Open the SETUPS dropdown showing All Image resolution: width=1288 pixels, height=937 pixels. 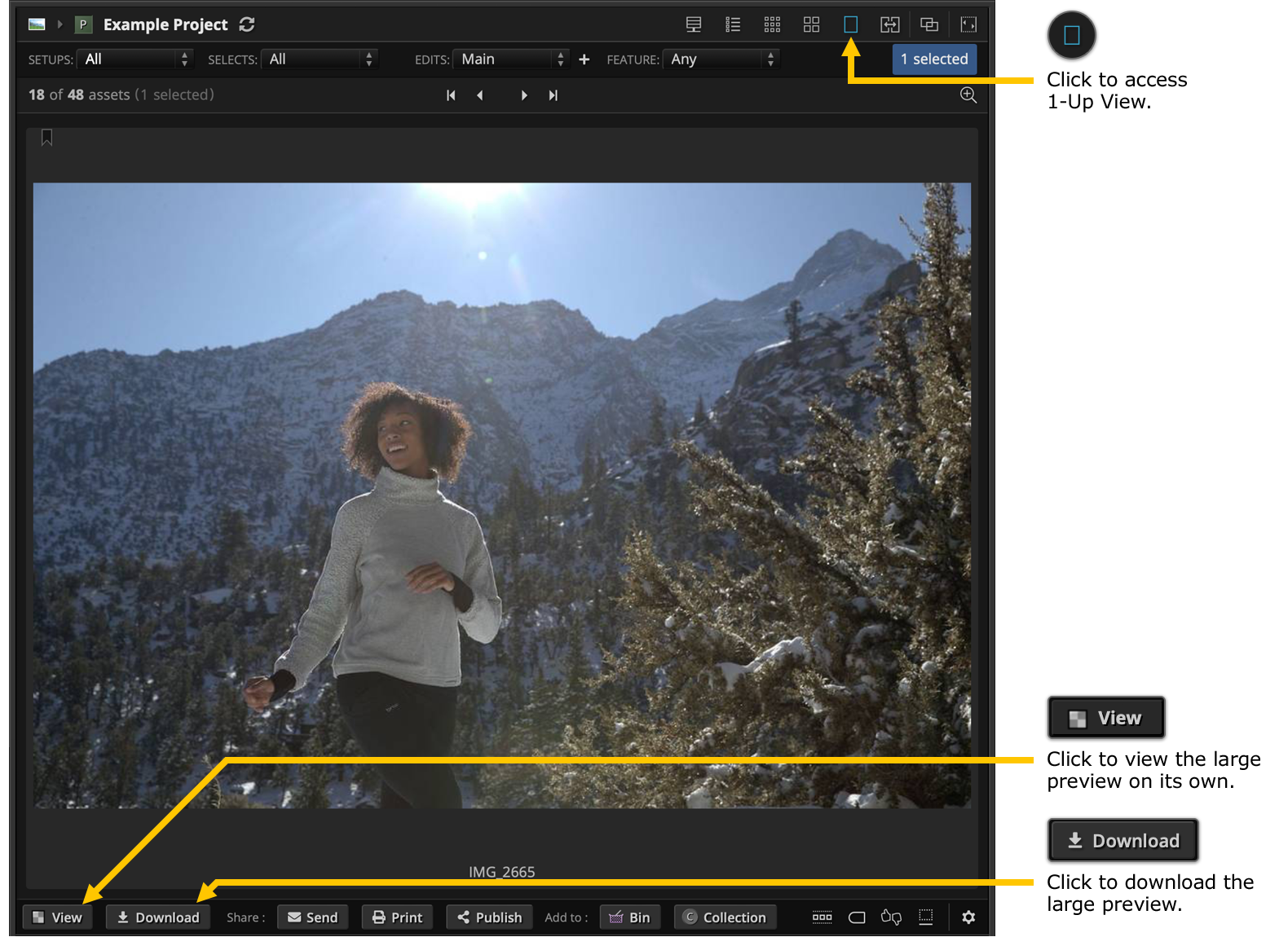pos(135,59)
